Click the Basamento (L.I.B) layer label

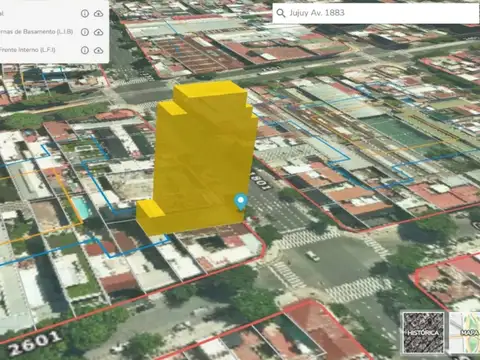37,32
